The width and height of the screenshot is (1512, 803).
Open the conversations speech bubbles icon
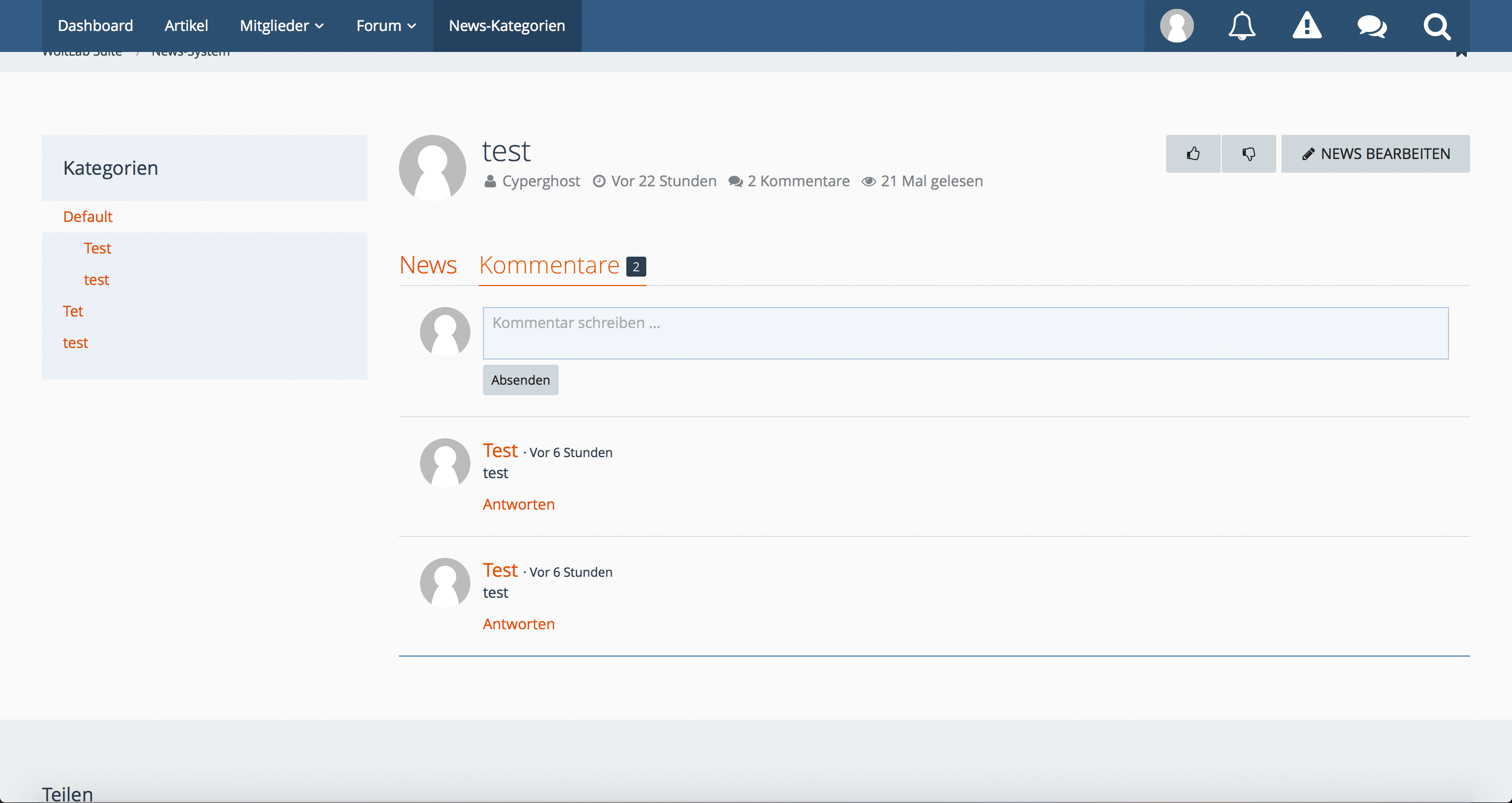[x=1372, y=26]
